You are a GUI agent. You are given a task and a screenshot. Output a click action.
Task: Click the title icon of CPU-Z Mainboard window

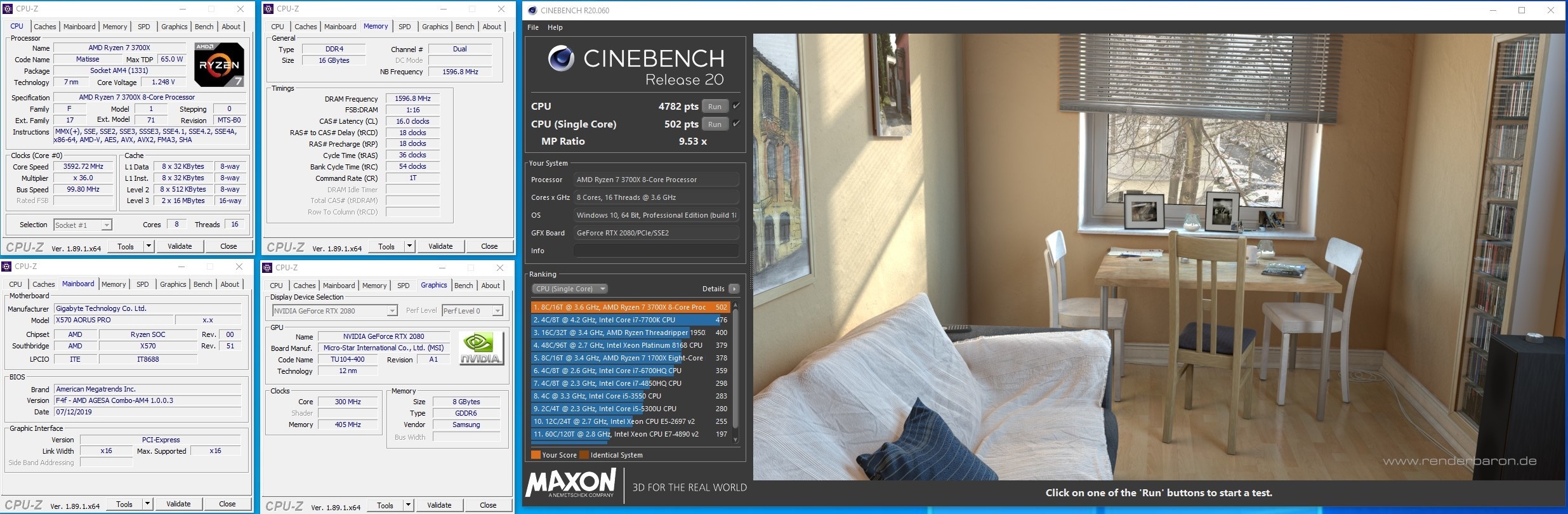6,267
